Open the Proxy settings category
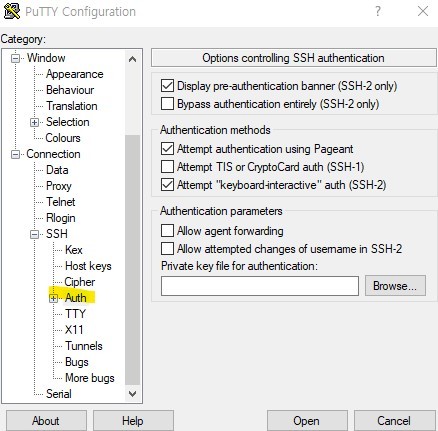 59,186
